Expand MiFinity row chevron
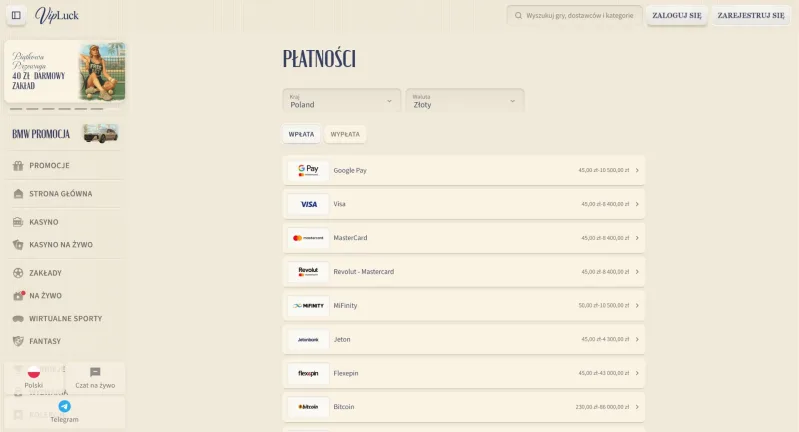 tap(637, 306)
